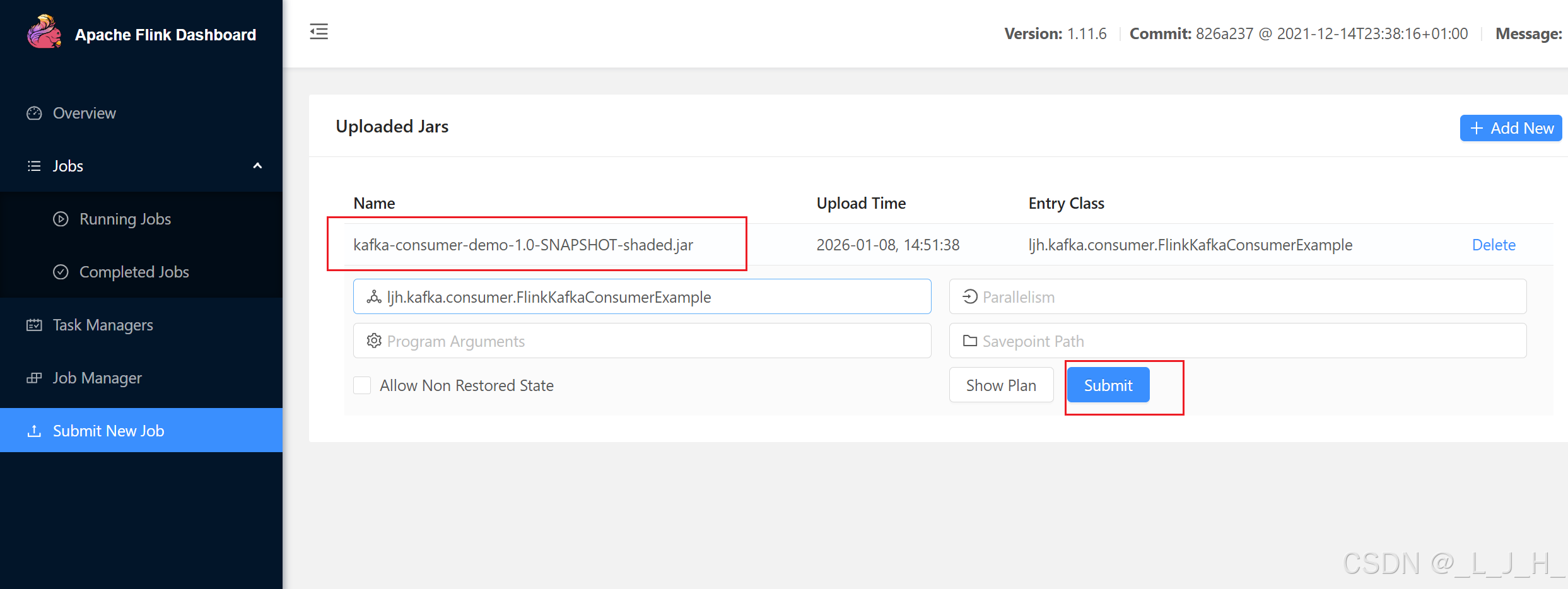
Task: Click the Submit New Job upload icon
Action: coord(34,431)
